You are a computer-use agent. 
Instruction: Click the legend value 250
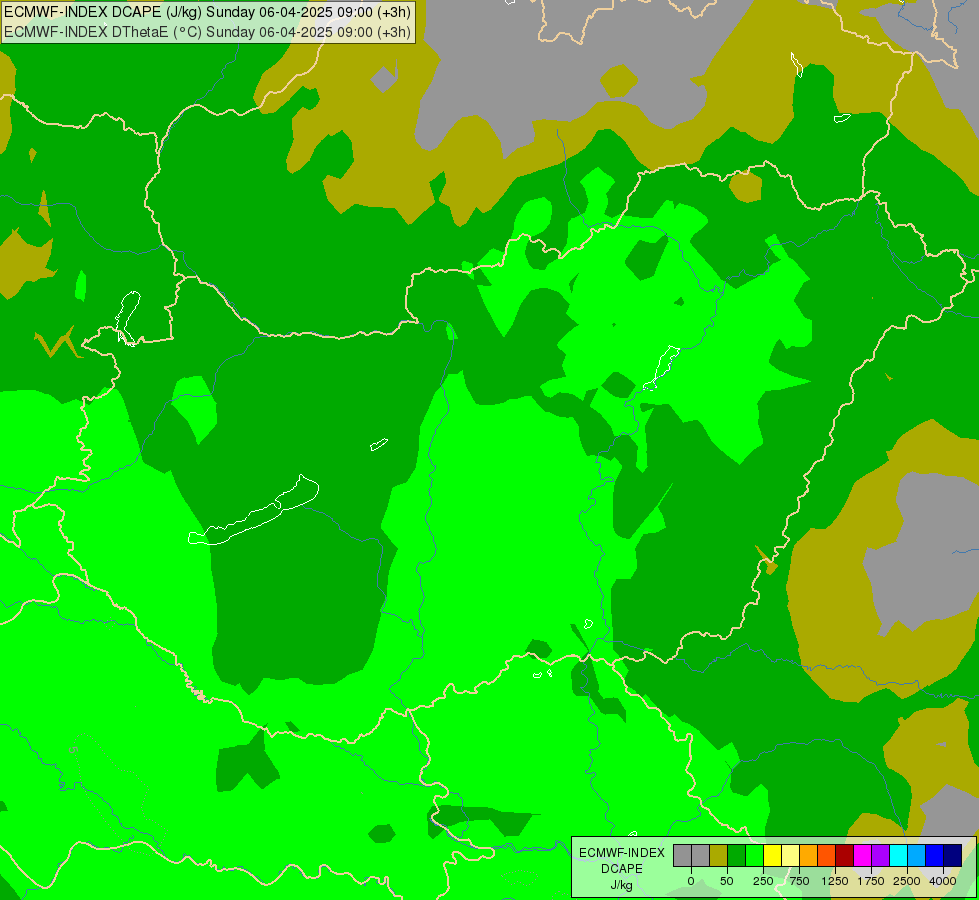pyautogui.click(x=763, y=881)
